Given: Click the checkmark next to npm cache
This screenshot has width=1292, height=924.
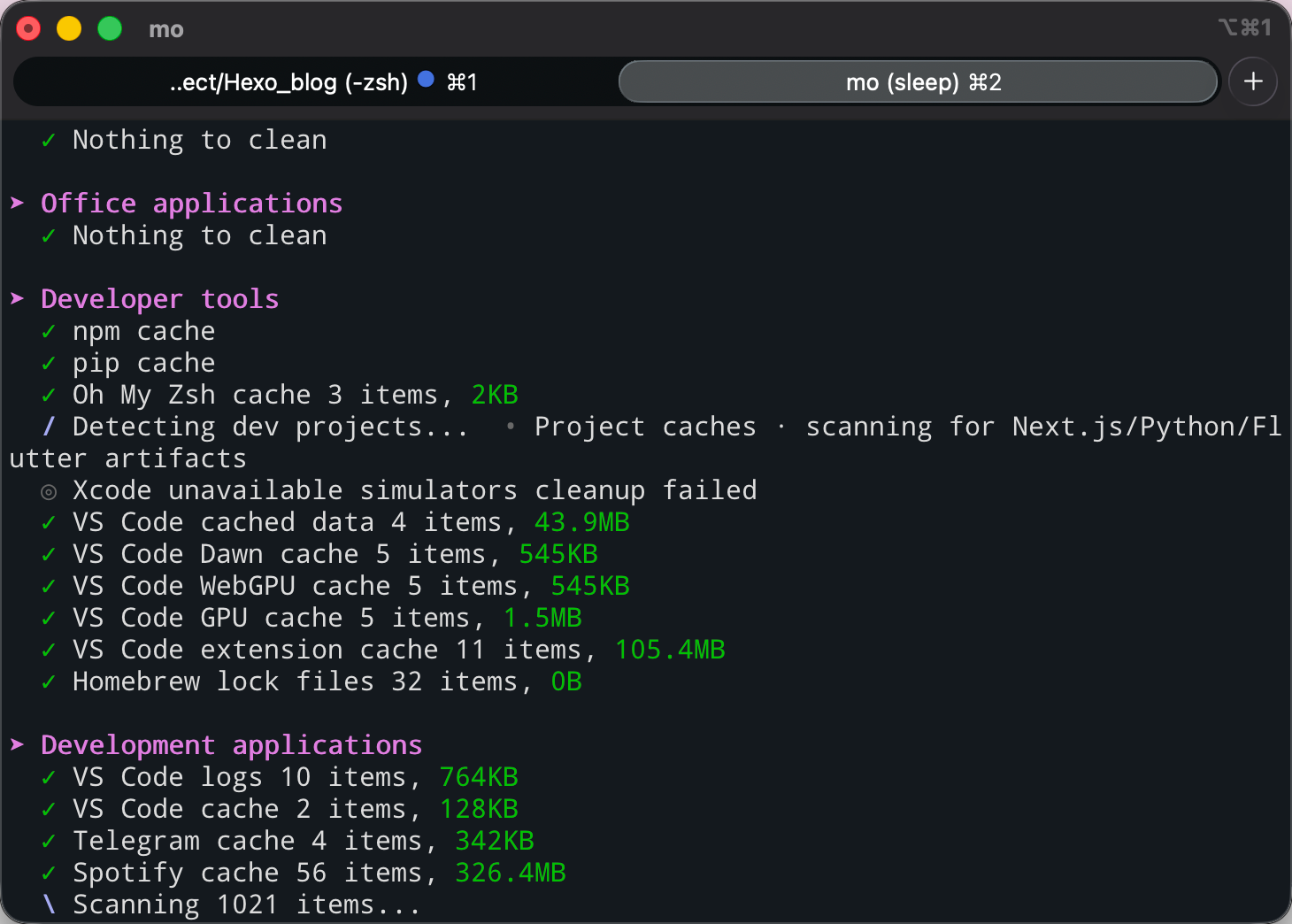Looking at the screenshot, I should click(x=49, y=332).
